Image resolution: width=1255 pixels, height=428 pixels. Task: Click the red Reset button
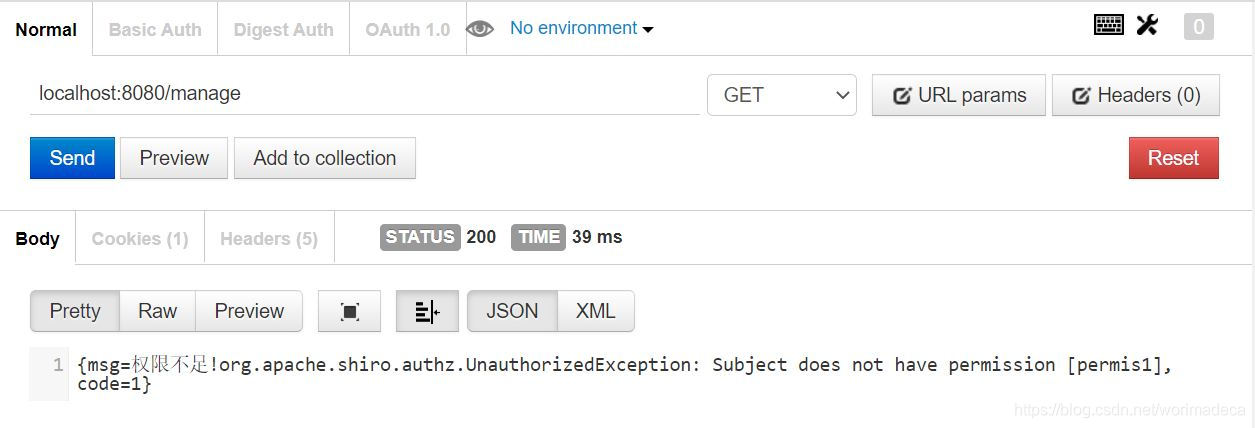(1173, 158)
